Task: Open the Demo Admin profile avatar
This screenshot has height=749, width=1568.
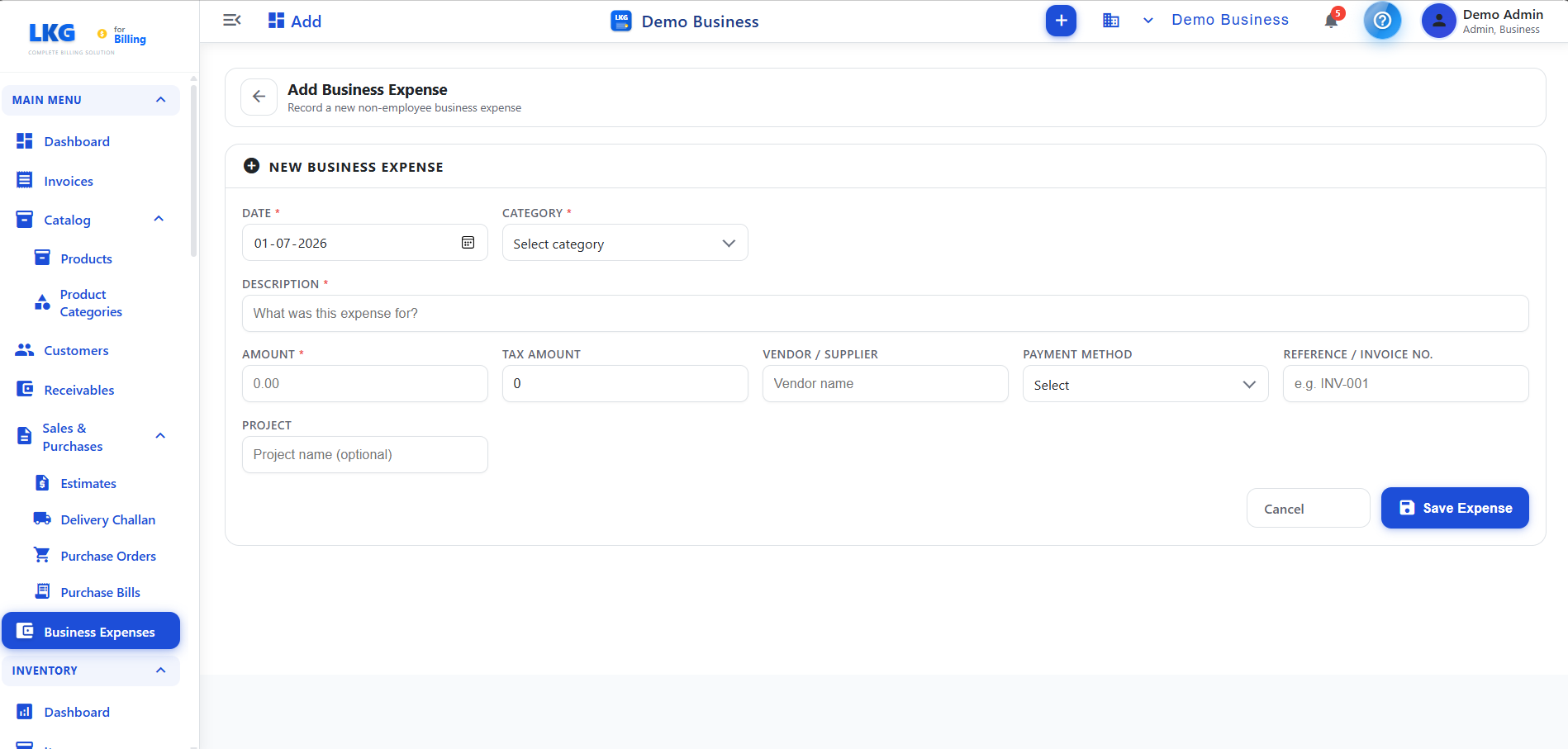Action: tap(1438, 21)
